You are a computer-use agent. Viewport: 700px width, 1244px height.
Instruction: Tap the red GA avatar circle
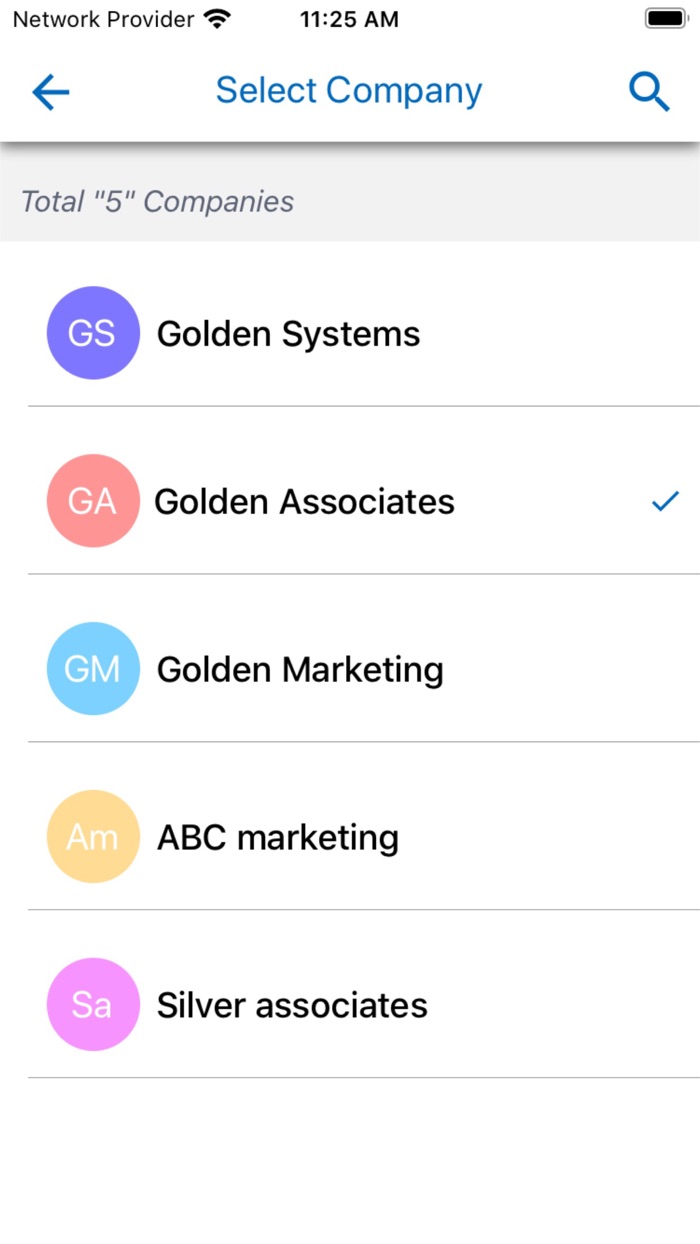pos(92,501)
